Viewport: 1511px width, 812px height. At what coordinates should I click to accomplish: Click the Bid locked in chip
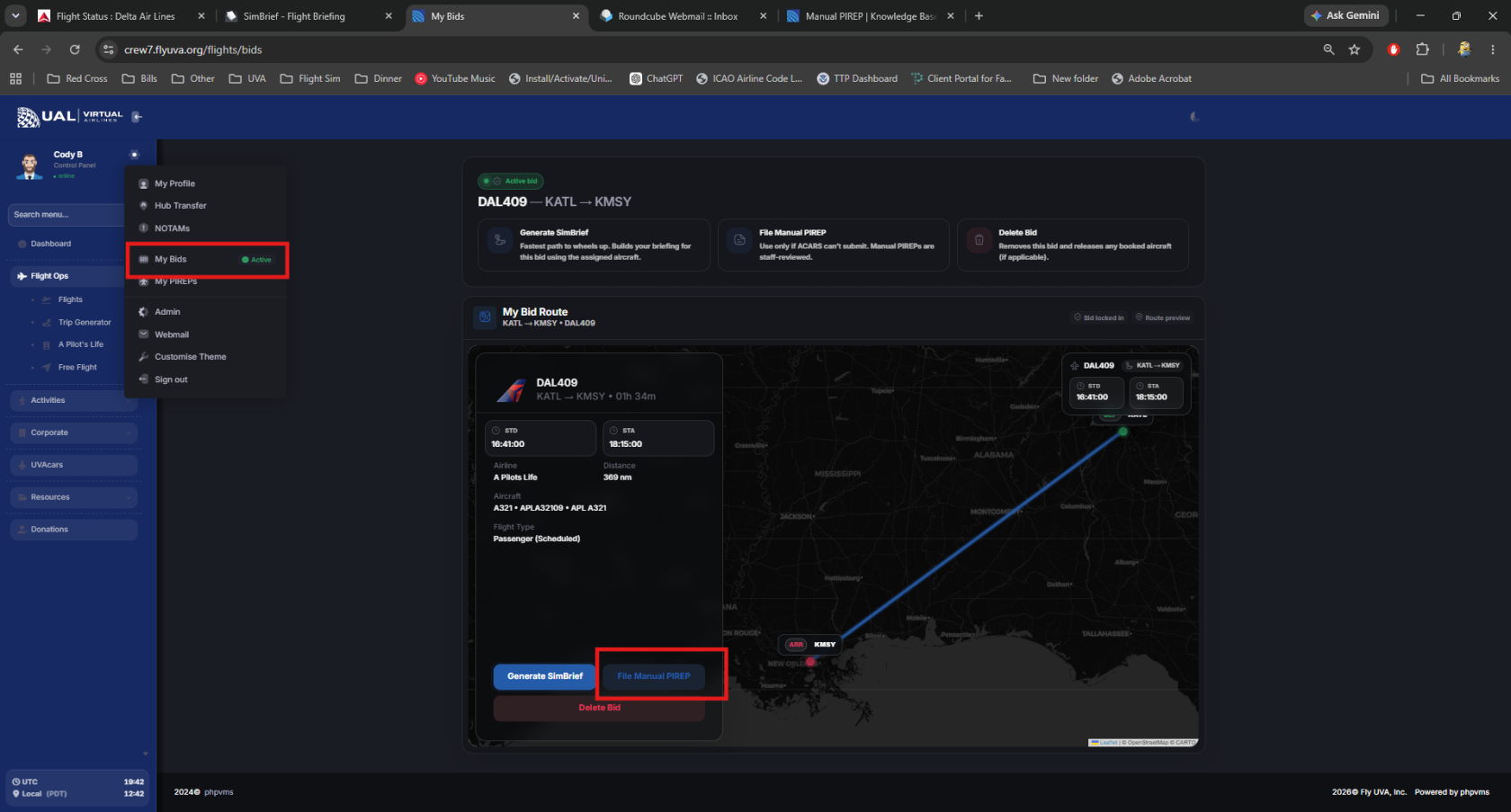coord(1099,318)
